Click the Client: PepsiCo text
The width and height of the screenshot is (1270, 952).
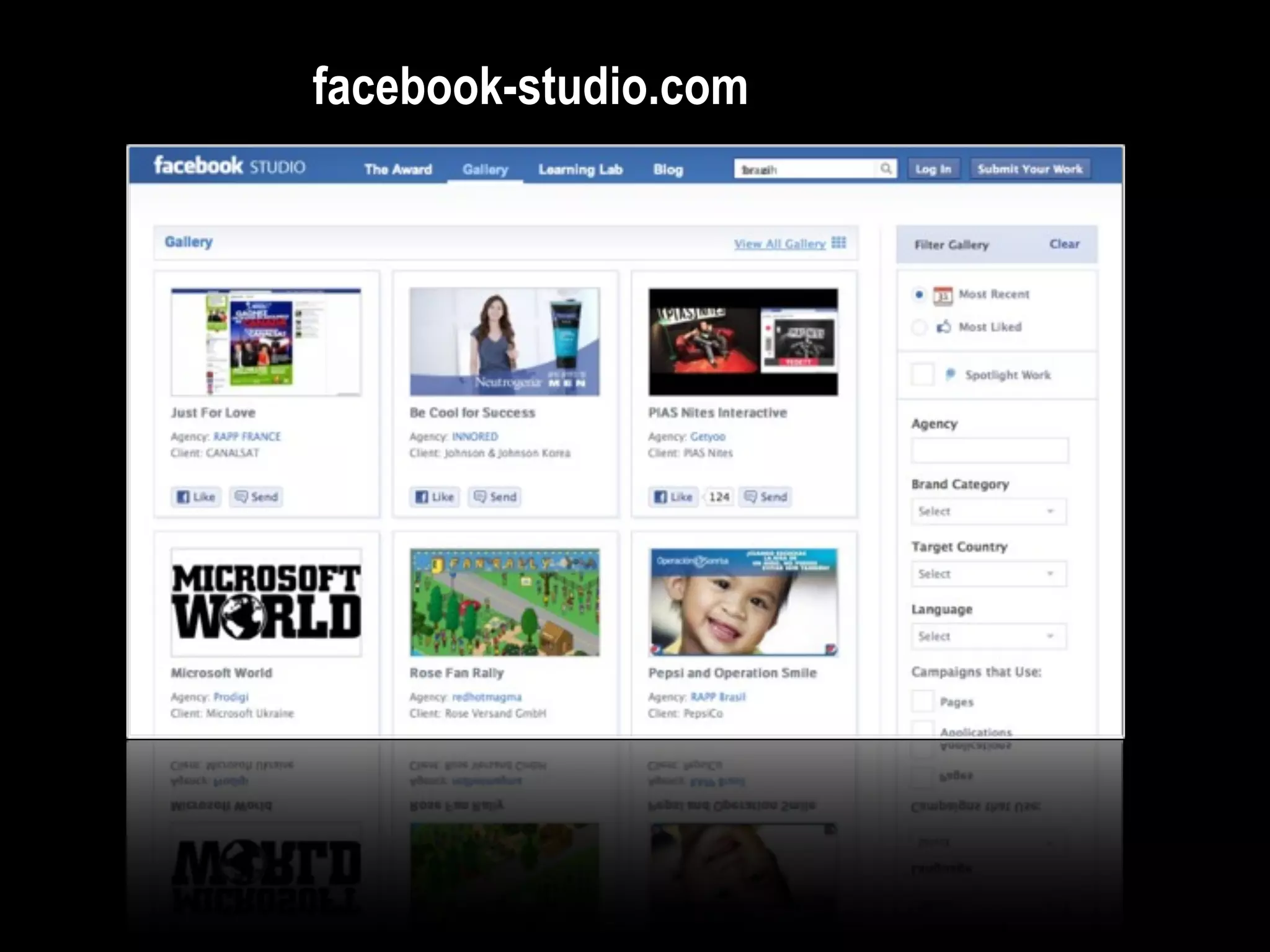pyautogui.click(x=686, y=713)
